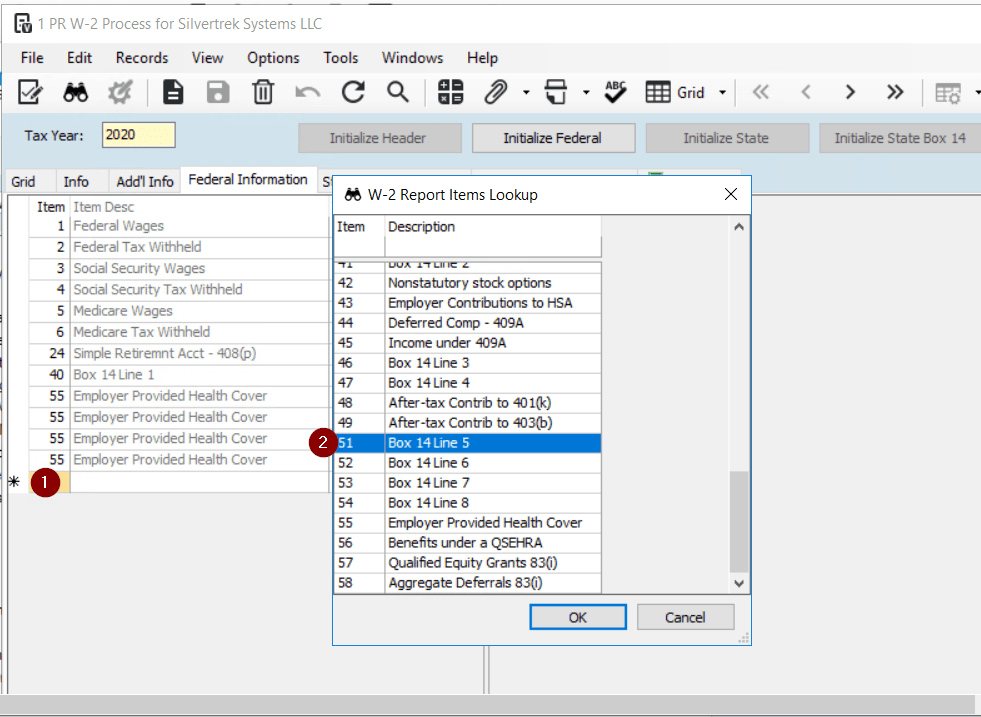Viewport: 981px width, 717px height.
Task: Select 'Benefits under a QSEHRA' row
Action: pos(467,543)
